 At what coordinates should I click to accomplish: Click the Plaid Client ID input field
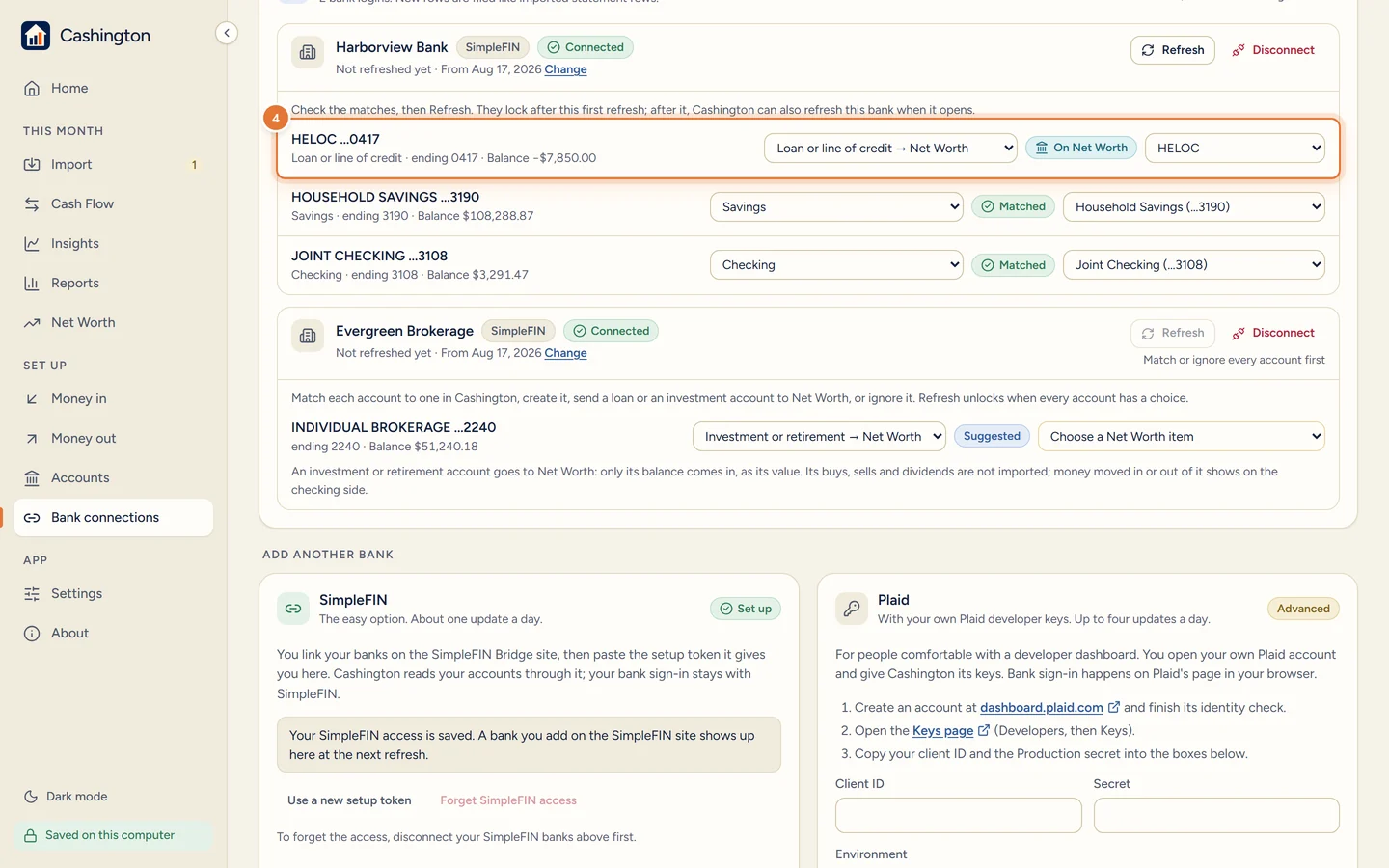958,816
